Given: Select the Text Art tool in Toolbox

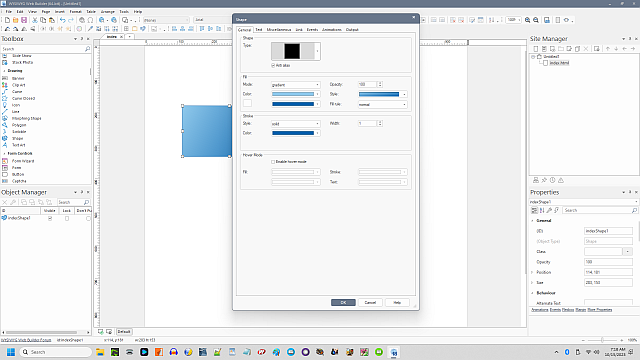Looking at the screenshot, I should click(x=18, y=145).
